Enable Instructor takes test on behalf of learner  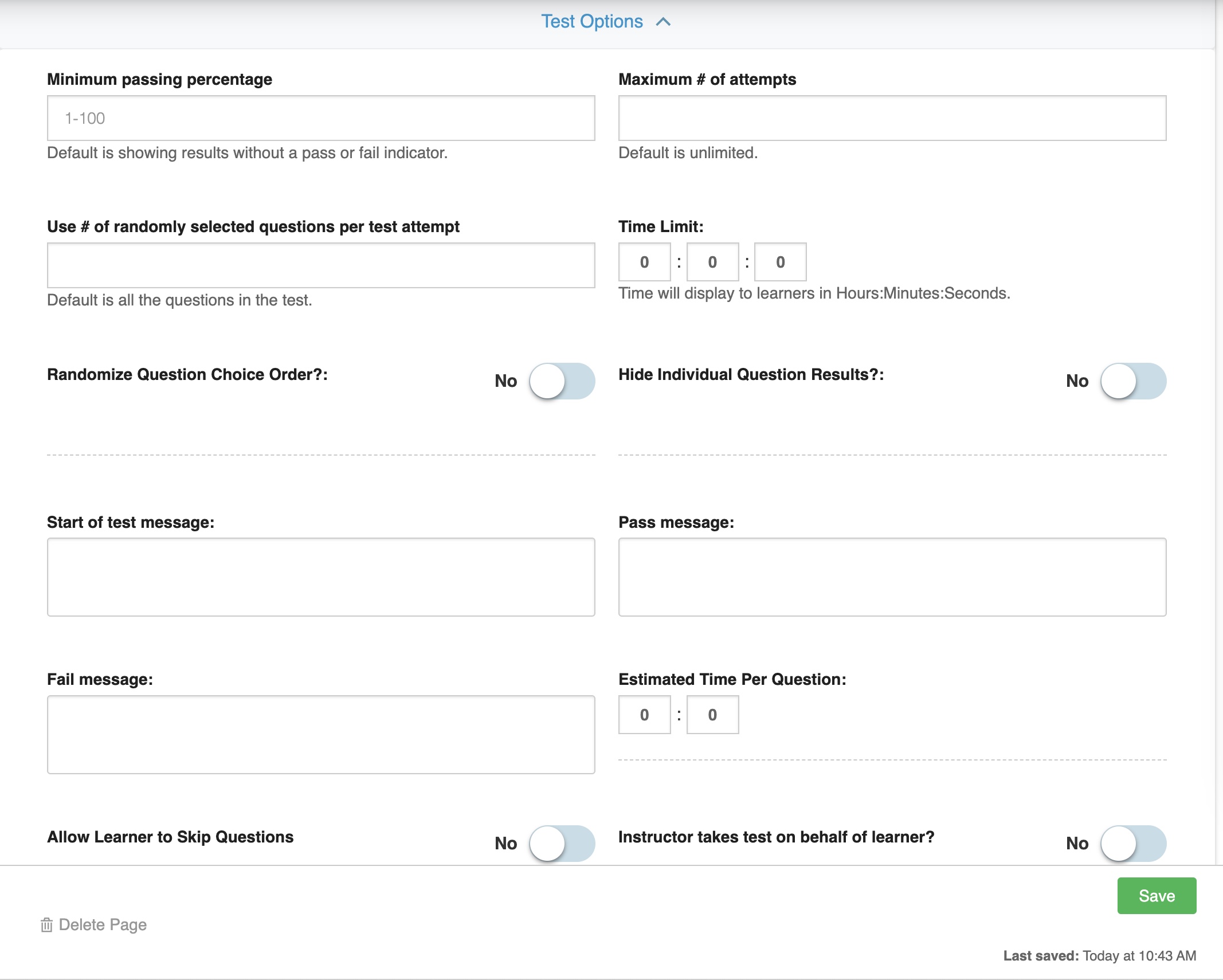(x=1132, y=843)
